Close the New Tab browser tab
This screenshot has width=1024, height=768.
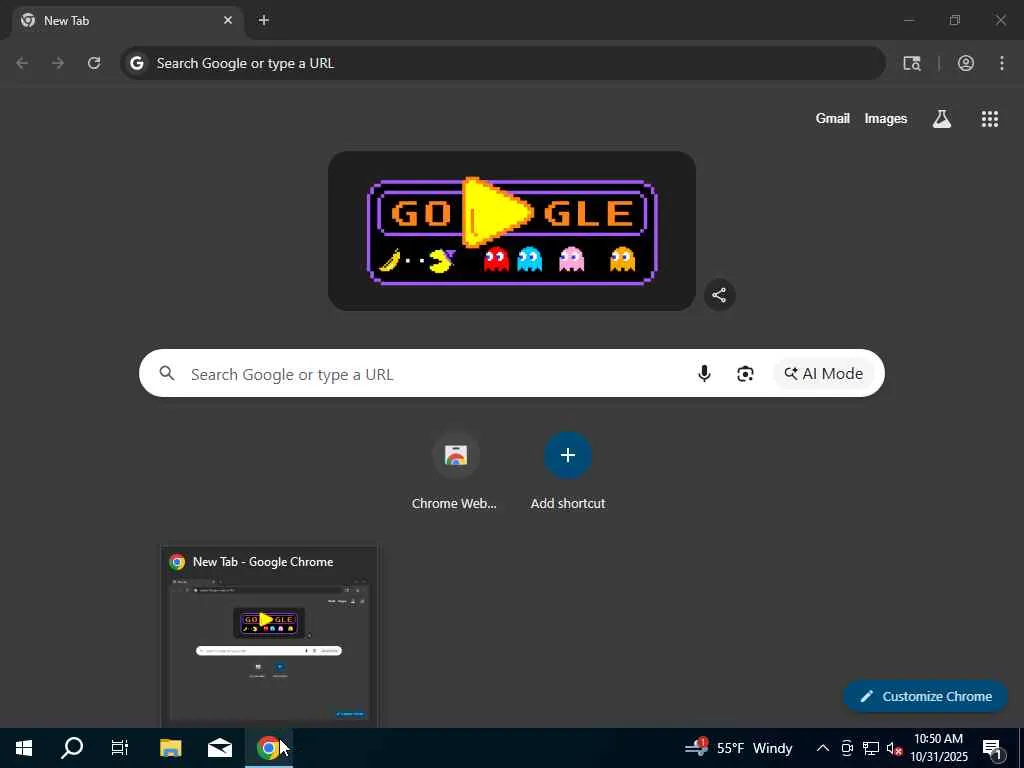[x=227, y=20]
